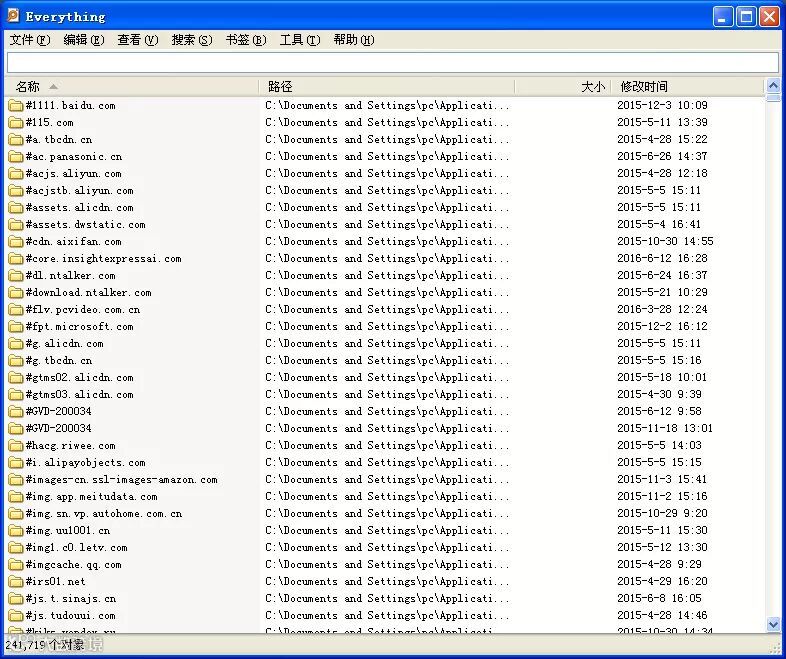Open the 编辑(E) menu
The height and width of the screenshot is (659, 786).
click(x=84, y=40)
